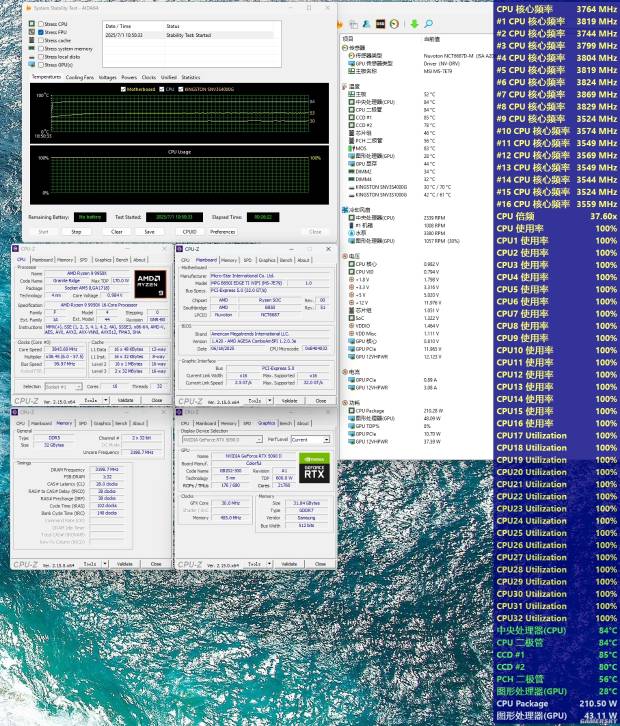This screenshot has height=726, width=620.
Task: Open Tools dropdown arrow in CPU-Z Mainboard window
Action: tap(270, 401)
